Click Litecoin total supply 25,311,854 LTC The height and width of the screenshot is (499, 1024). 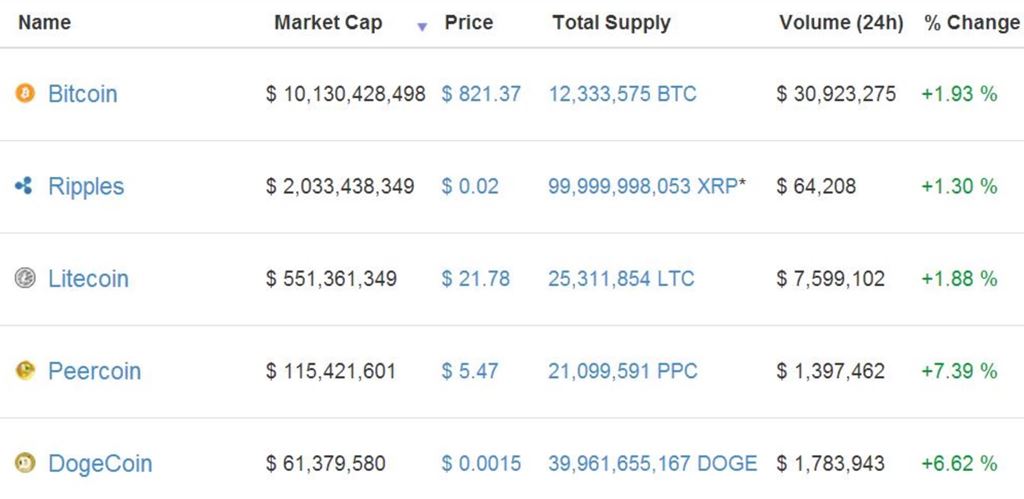pyautogui.click(x=622, y=279)
